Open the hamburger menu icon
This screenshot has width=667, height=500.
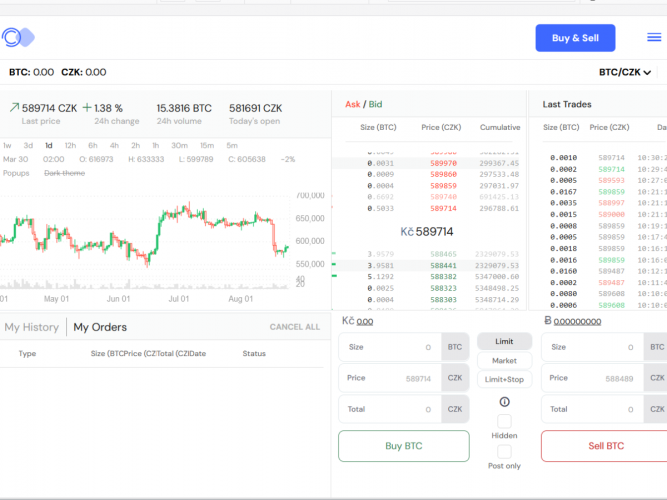654,37
